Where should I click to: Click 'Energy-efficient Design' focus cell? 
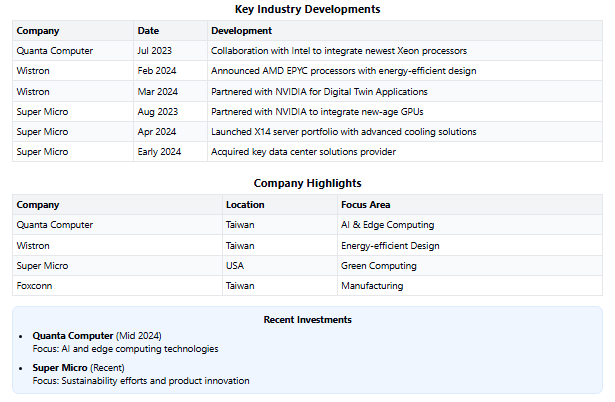(x=470, y=246)
